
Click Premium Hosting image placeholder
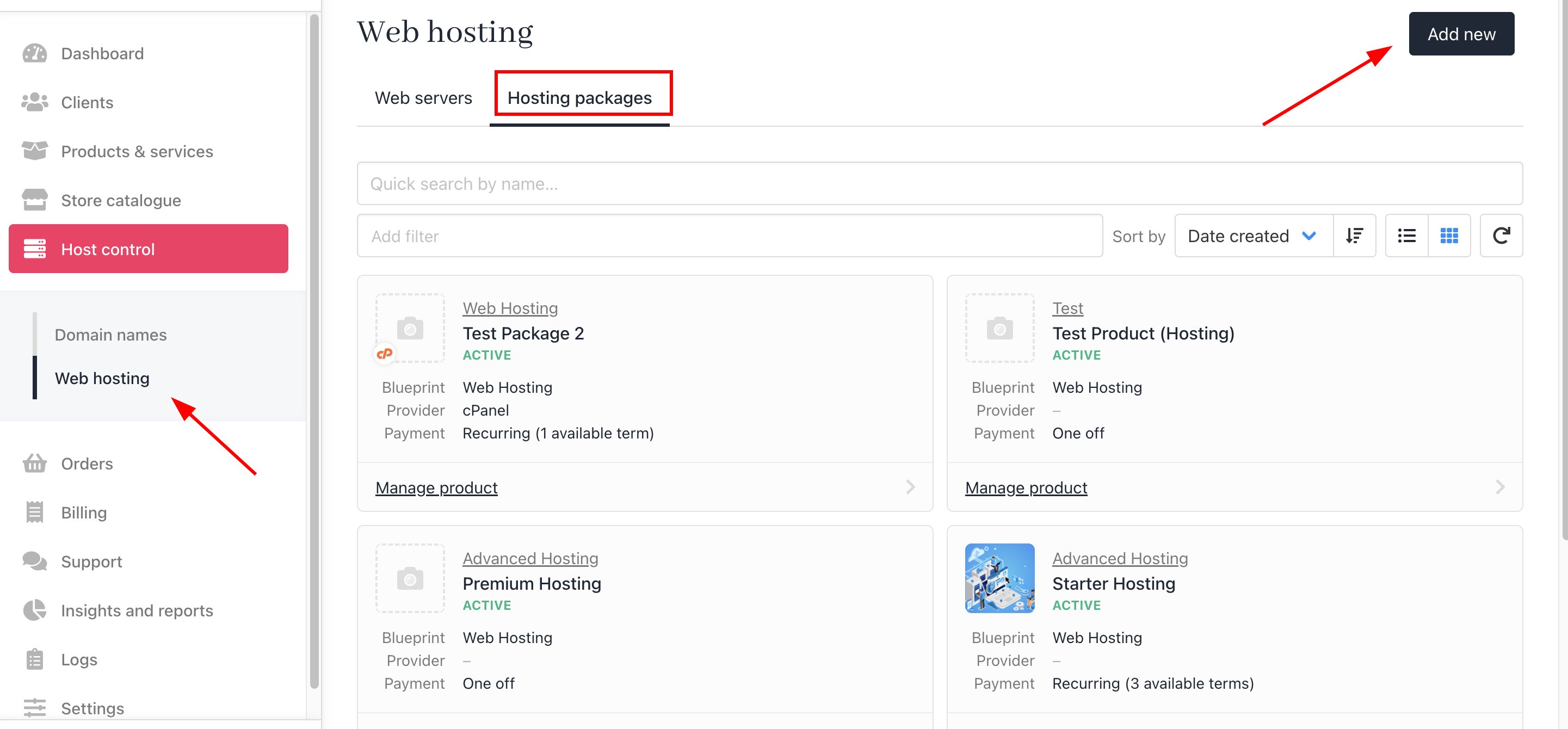coord(410,578)
